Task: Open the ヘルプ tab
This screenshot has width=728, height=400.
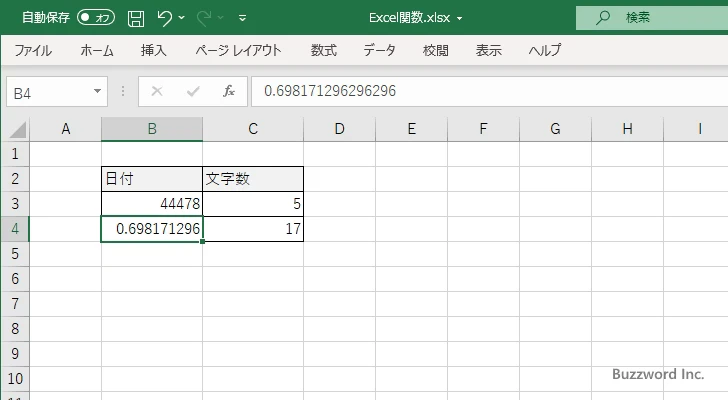Action: point(545,50)
